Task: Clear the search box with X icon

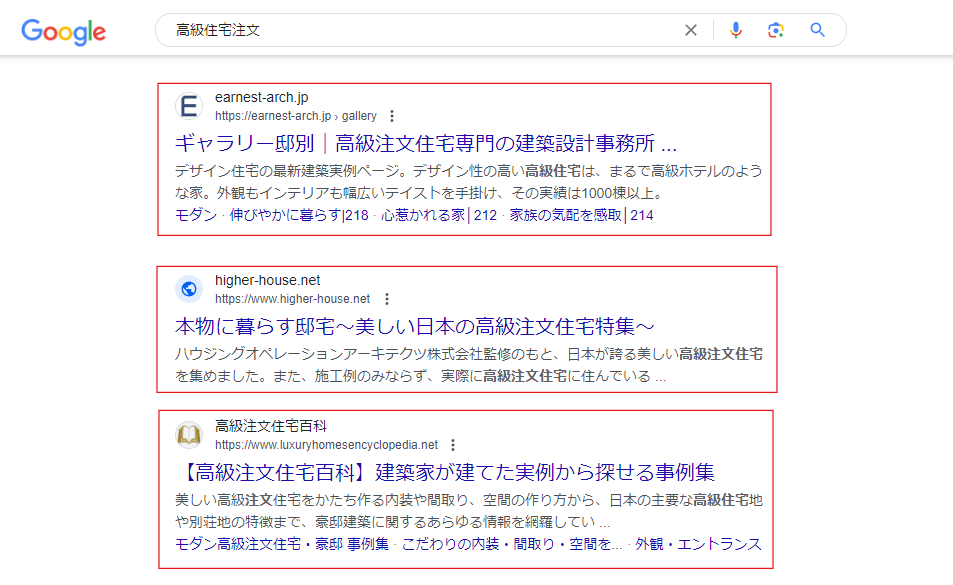Action: [690, 30]
